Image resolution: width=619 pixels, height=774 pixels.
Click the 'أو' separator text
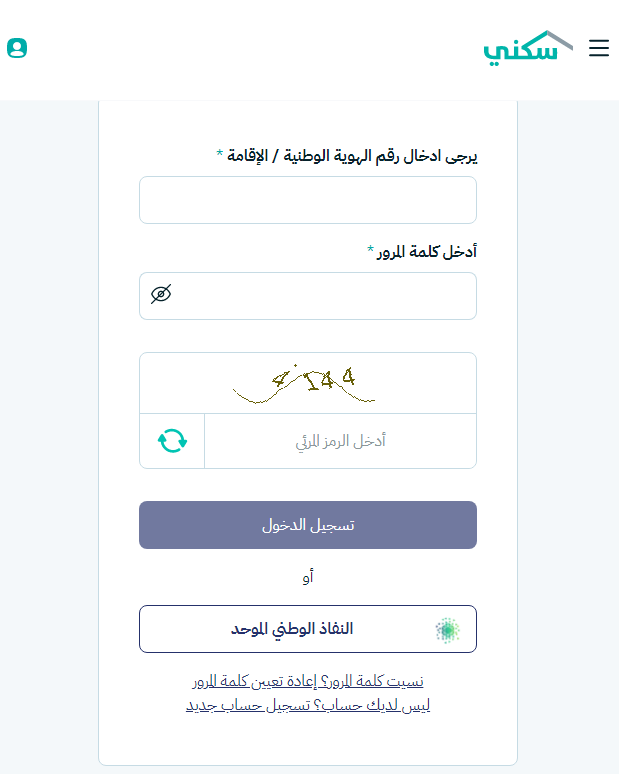coord(308,577)
